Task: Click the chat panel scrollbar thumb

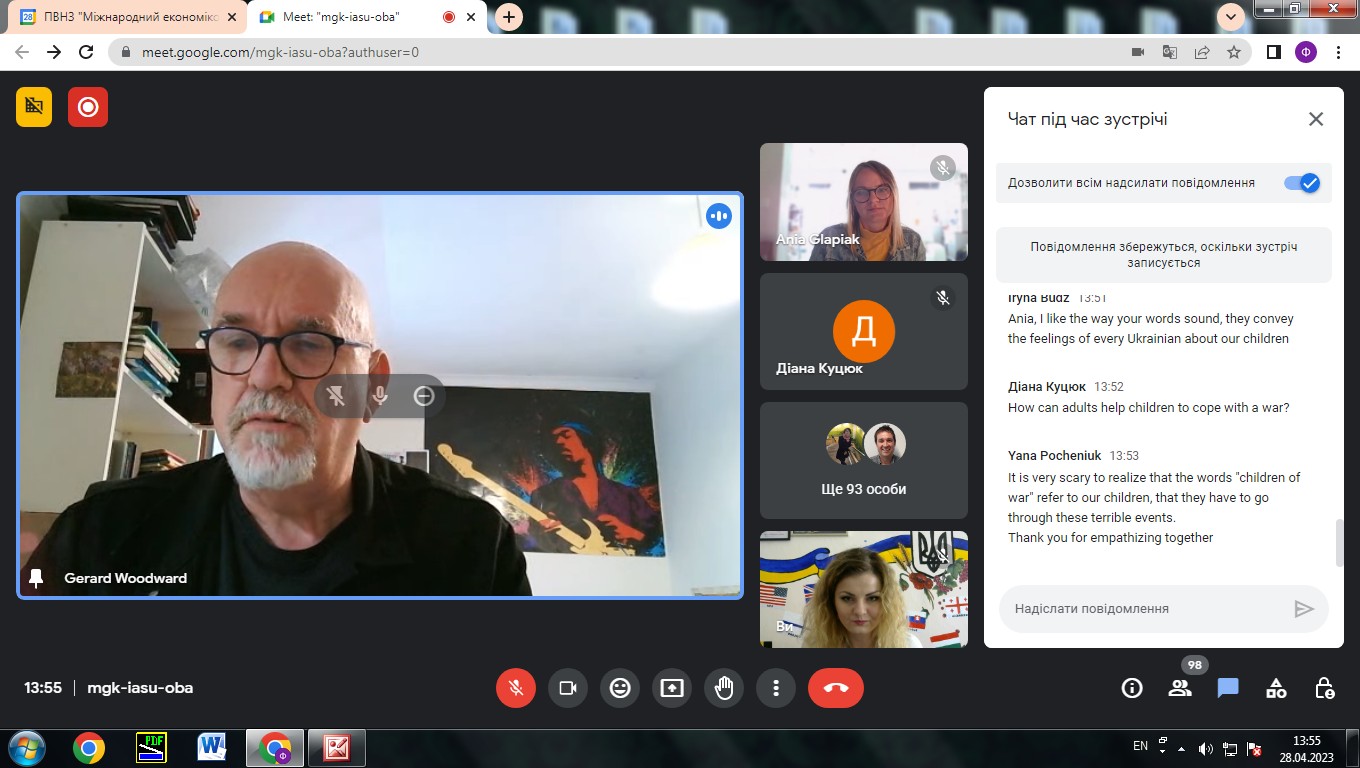Action: (1340, 543)
